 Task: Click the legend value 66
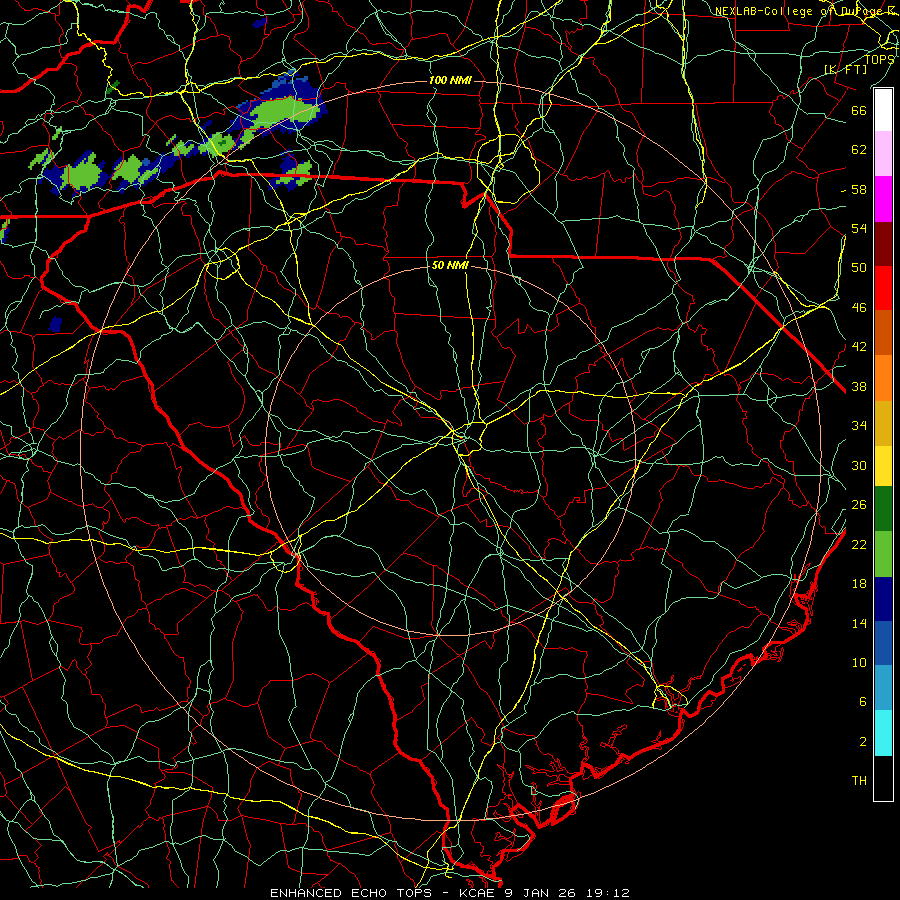tap(859, 110)
